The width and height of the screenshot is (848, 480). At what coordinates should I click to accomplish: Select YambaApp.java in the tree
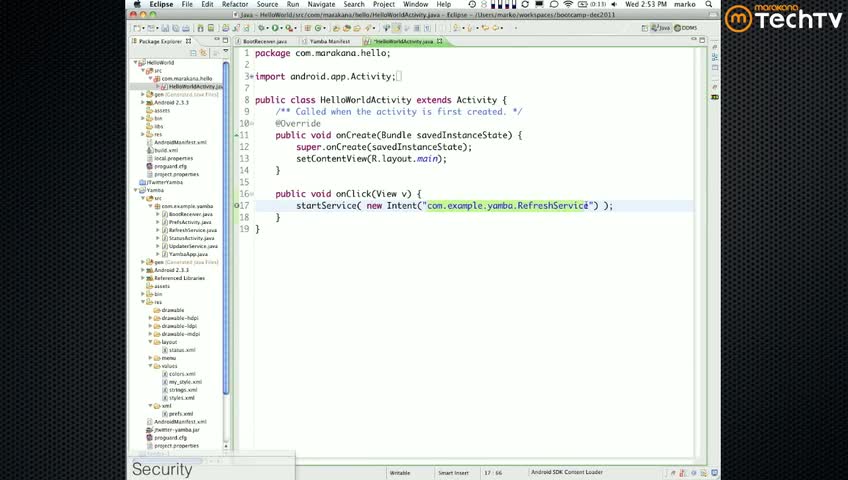click(x=184, y=254)
